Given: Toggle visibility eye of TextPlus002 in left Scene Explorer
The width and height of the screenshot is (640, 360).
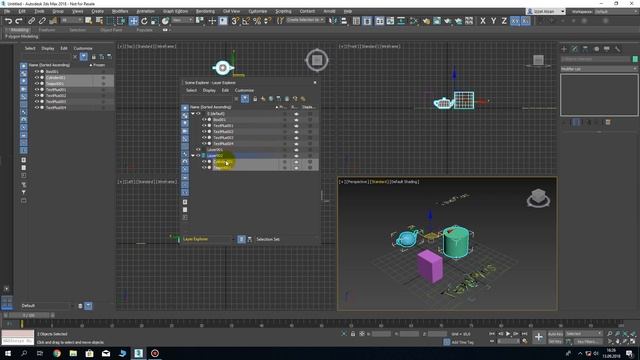Looking at the screenshot, I should [36, 96].
